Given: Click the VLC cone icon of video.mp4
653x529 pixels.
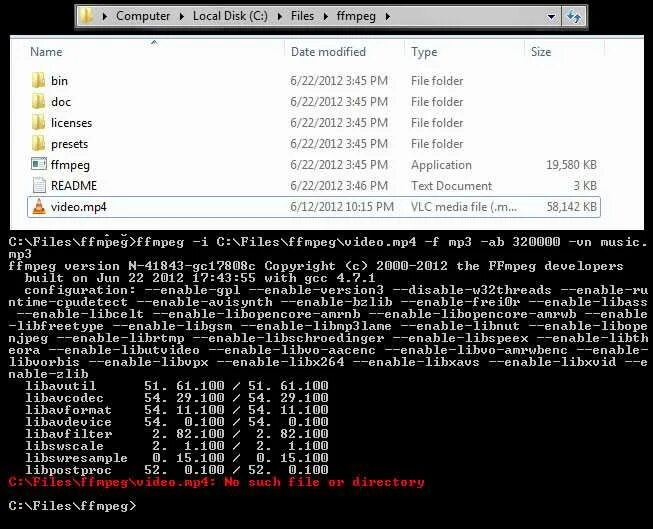Looking at the screenshot, I should [39, 207].
